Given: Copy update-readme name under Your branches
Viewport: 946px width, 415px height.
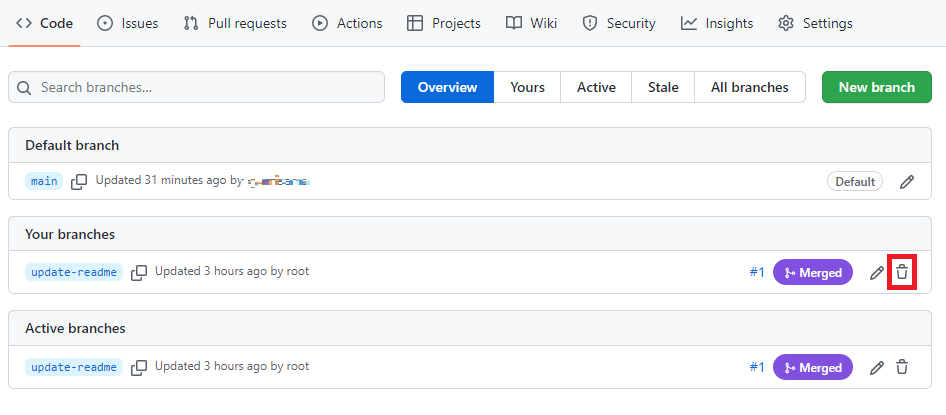Looking at the screenshot, I should point(140,272).
